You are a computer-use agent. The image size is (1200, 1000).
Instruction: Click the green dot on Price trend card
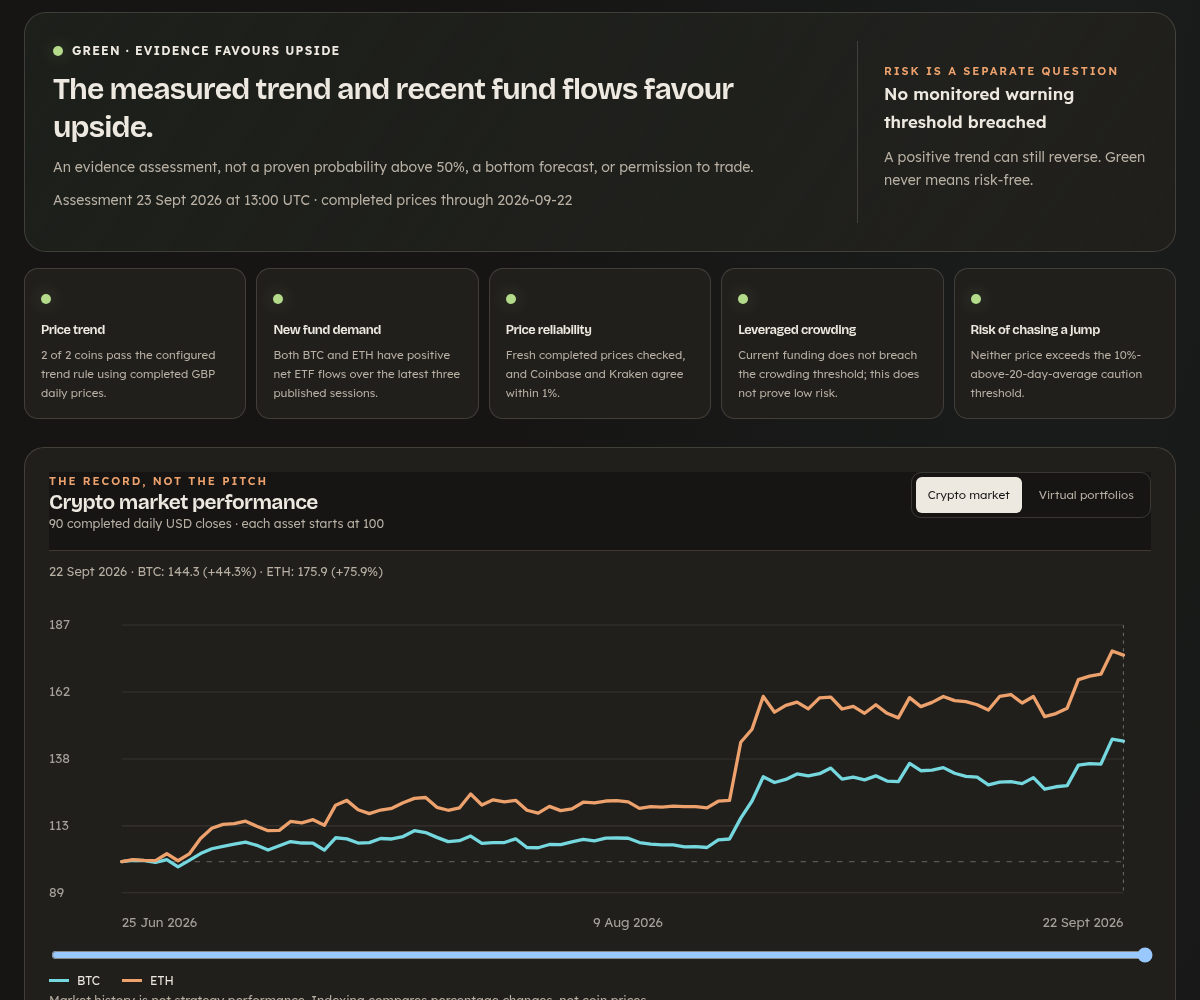pyautogui.click(x=46, y=299)
